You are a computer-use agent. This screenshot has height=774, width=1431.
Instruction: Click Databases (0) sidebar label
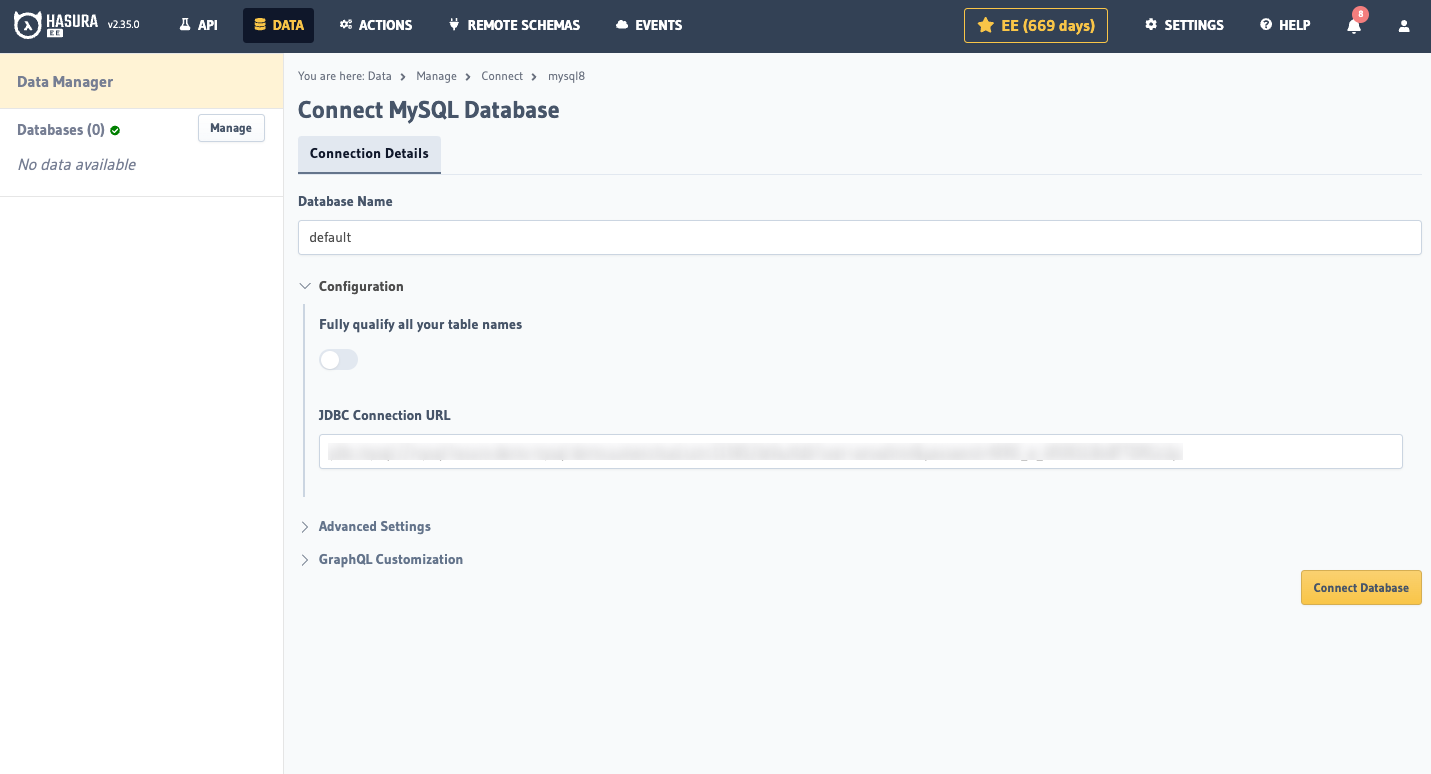point(61,130)
